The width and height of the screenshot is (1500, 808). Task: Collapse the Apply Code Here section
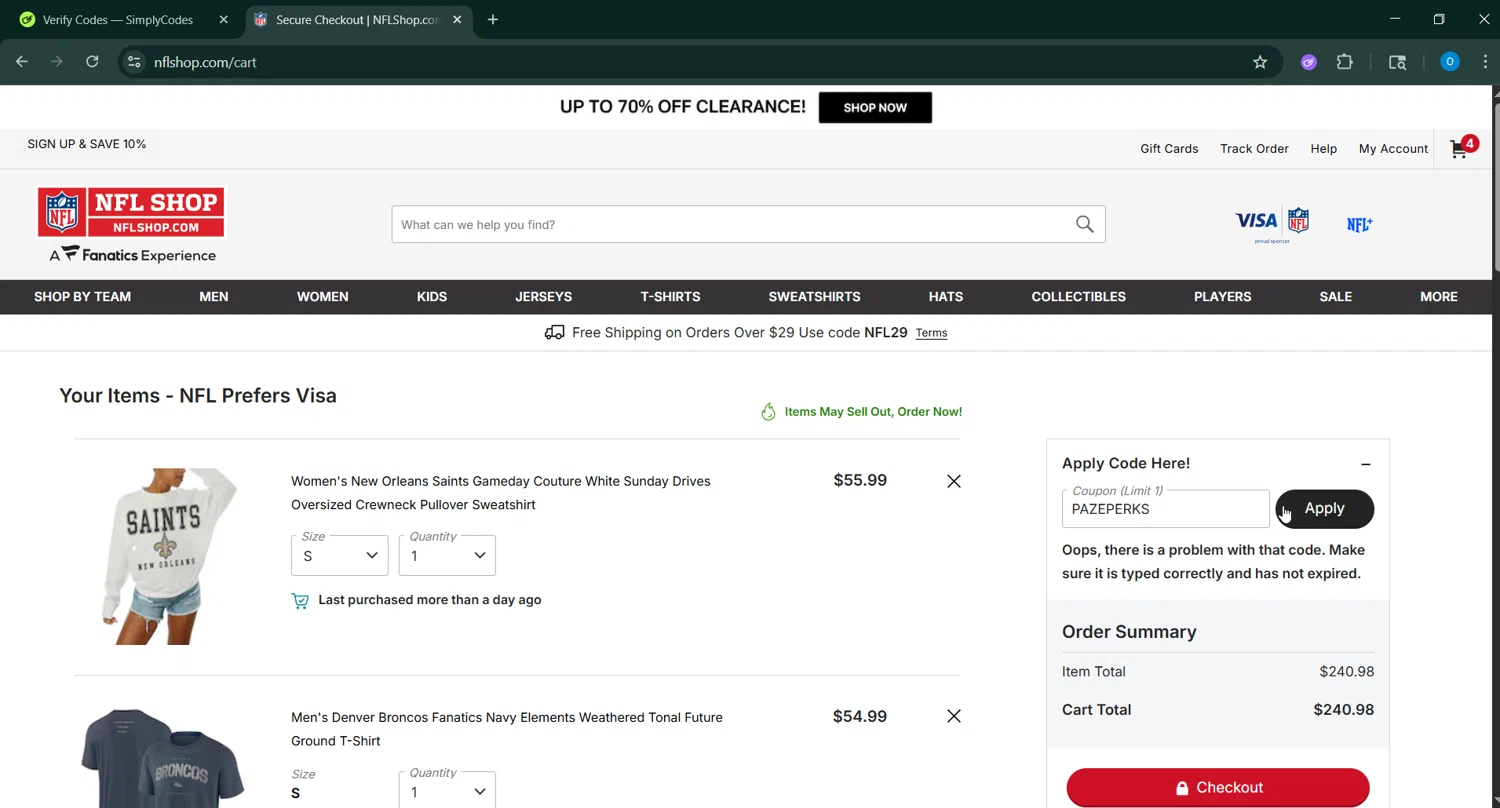[1365, 464]
